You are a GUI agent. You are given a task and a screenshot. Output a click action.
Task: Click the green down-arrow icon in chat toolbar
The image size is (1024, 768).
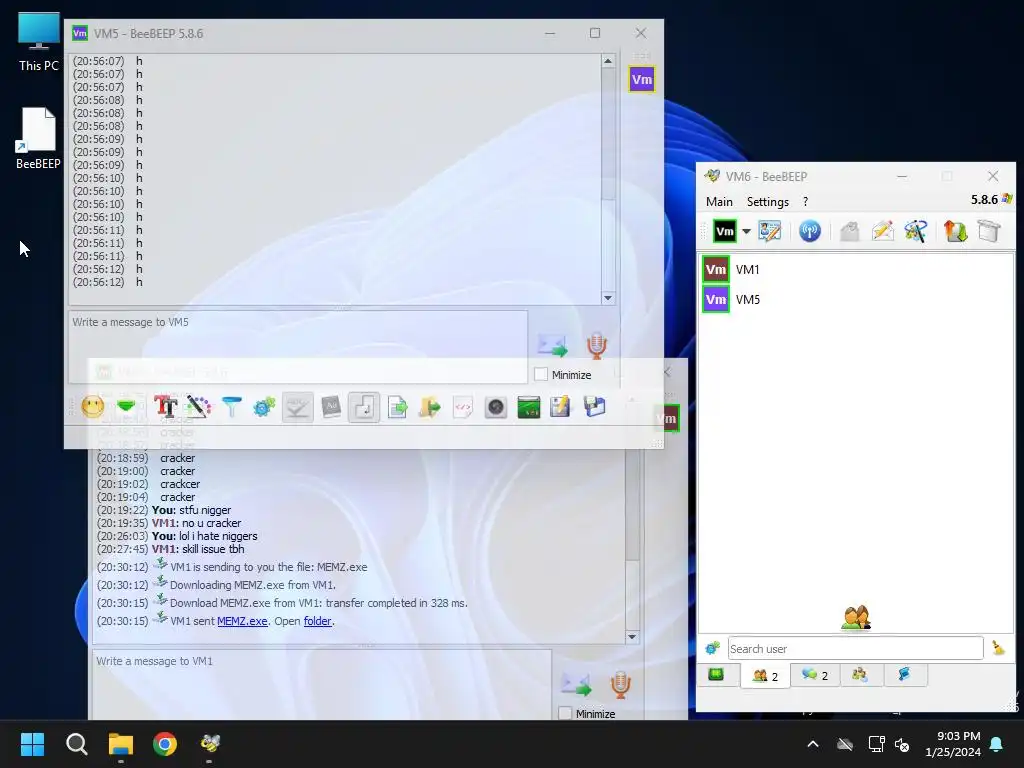(126, 407)
